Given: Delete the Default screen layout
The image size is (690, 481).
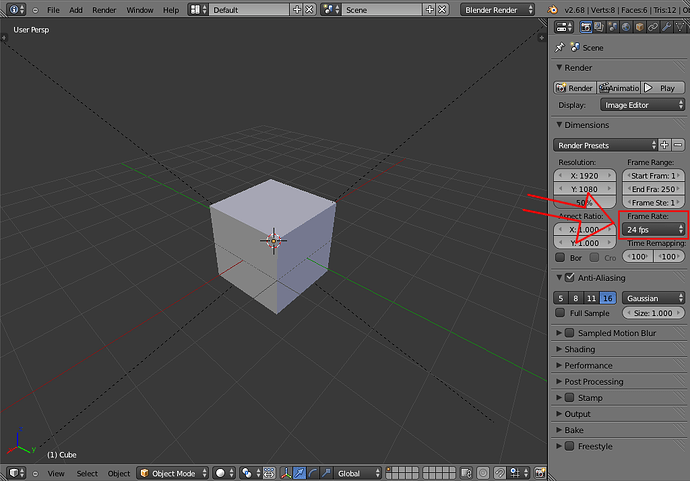Looking at the screenshot, I should [310, 10].
